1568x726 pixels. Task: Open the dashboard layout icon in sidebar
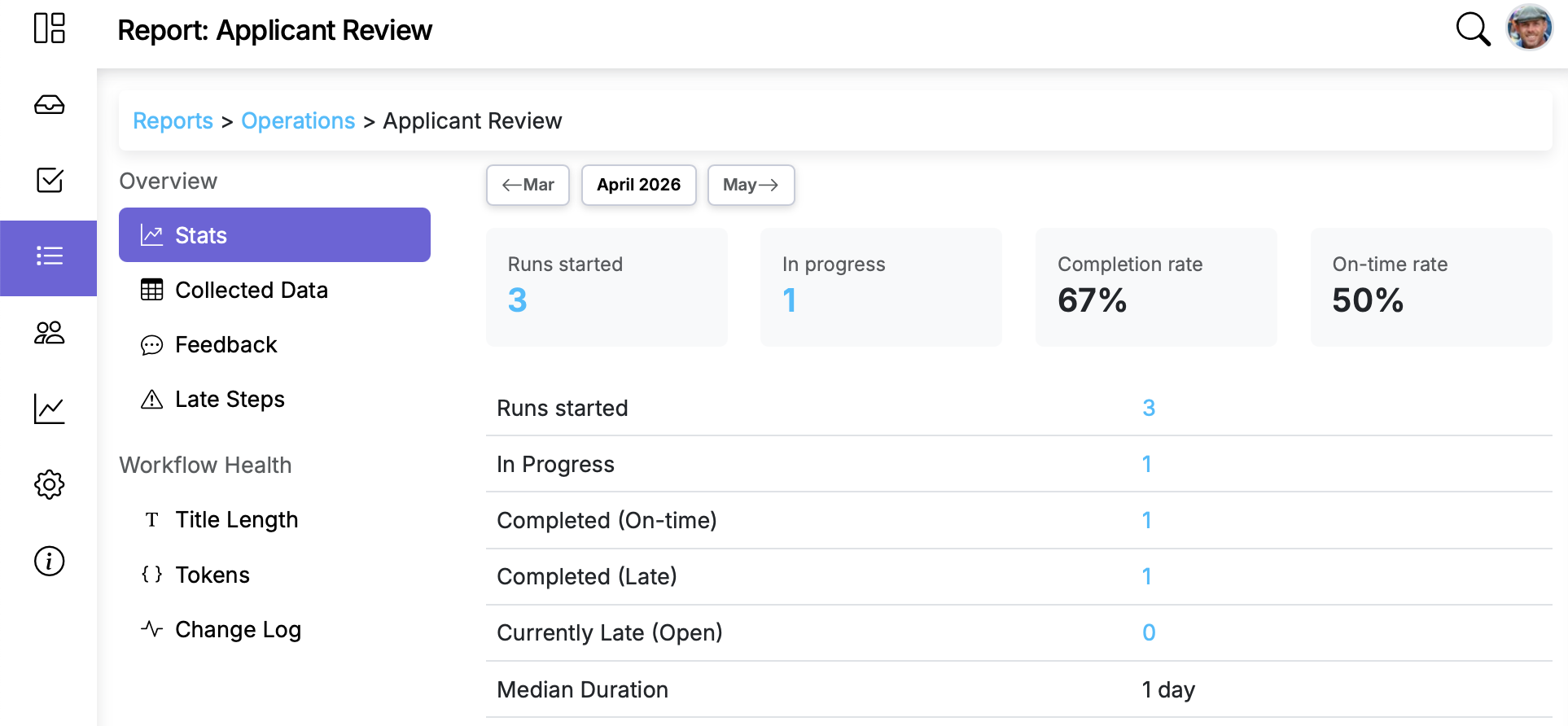coord(49,28)
